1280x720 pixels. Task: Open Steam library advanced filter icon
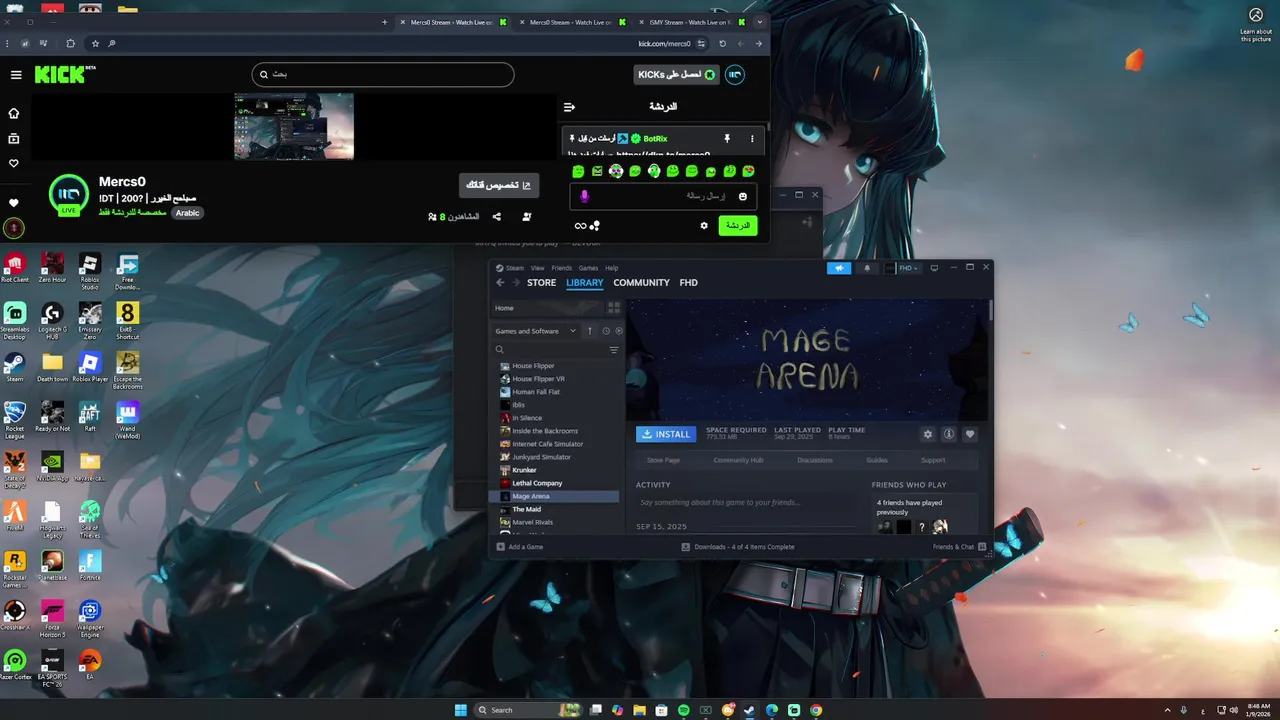pyautogui.click(x=614, y=350)
